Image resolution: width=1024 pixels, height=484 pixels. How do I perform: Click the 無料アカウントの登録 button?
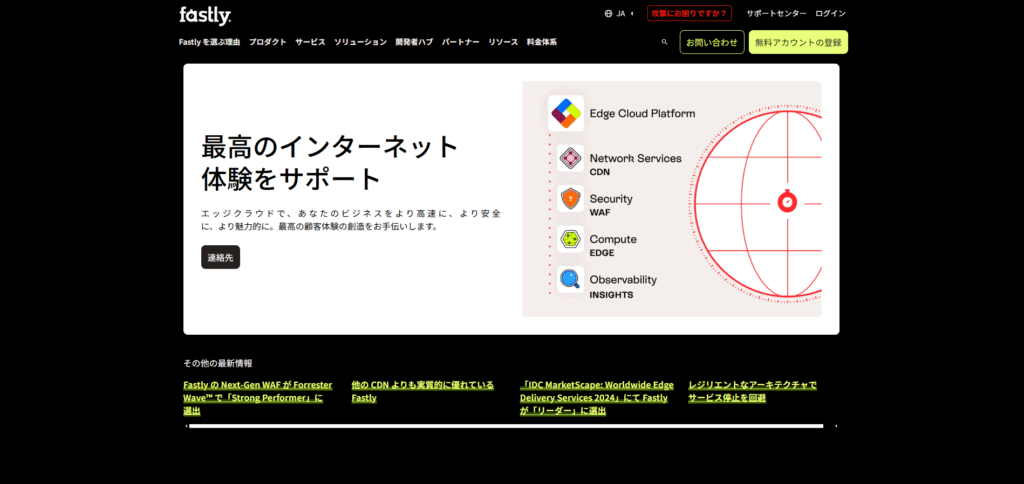(798, 42)
